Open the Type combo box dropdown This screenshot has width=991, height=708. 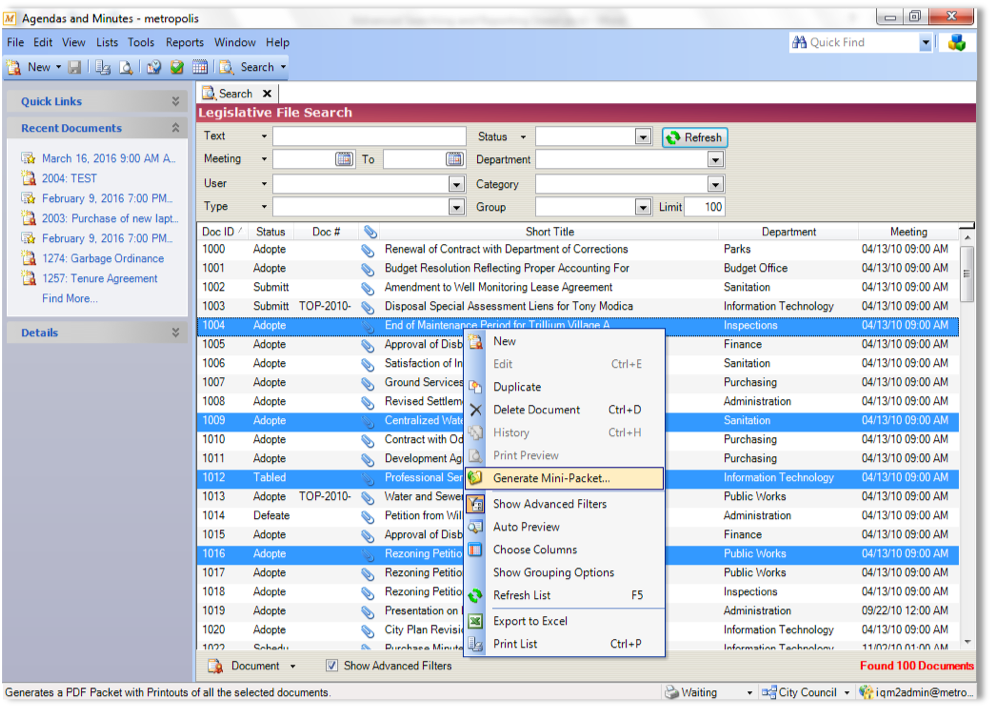tap(457, 207)
